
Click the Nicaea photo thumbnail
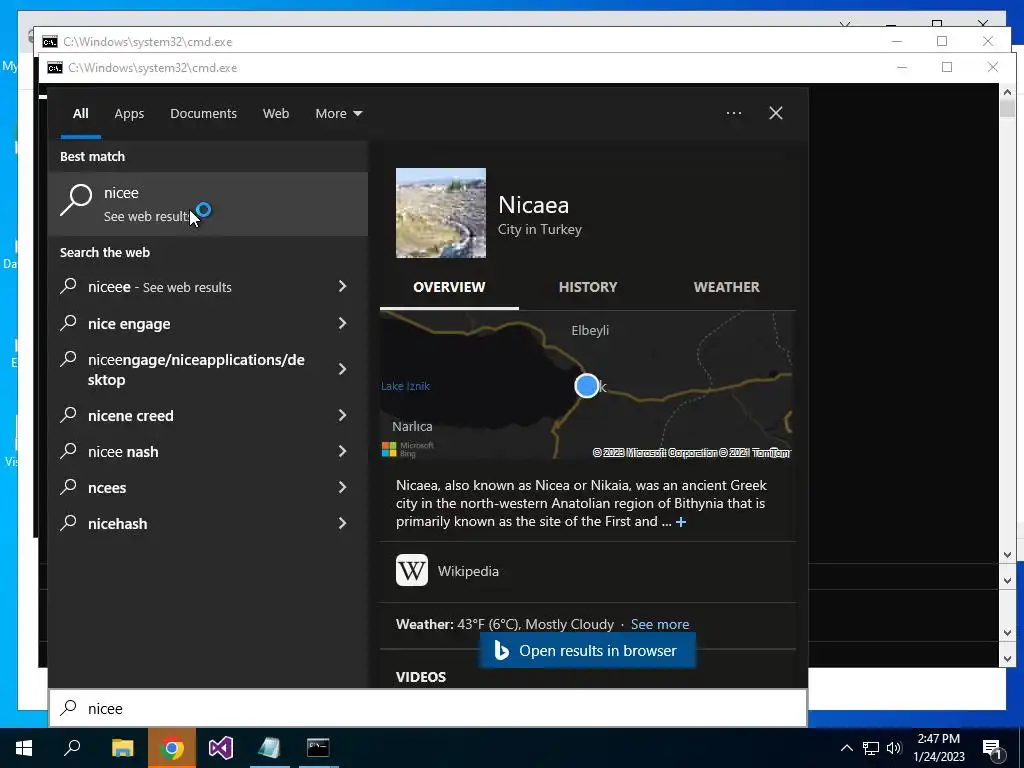click(x=441, y=213)
